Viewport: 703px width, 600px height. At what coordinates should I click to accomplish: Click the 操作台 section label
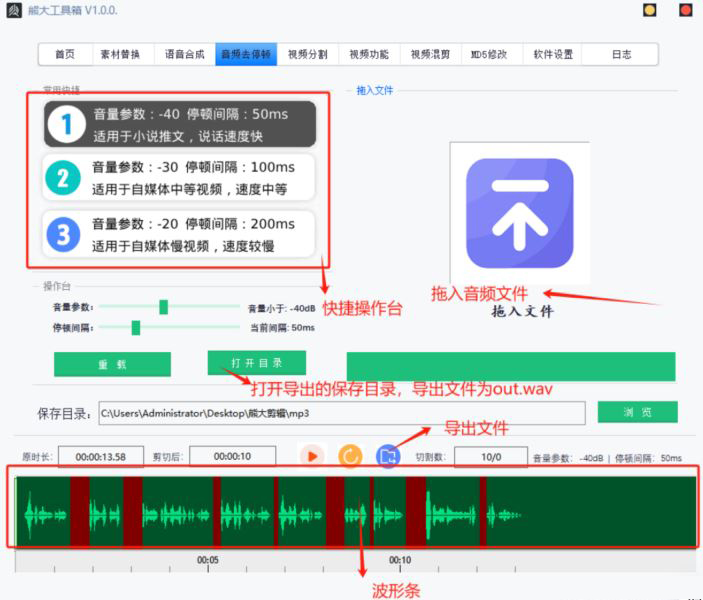coord(56,286)
